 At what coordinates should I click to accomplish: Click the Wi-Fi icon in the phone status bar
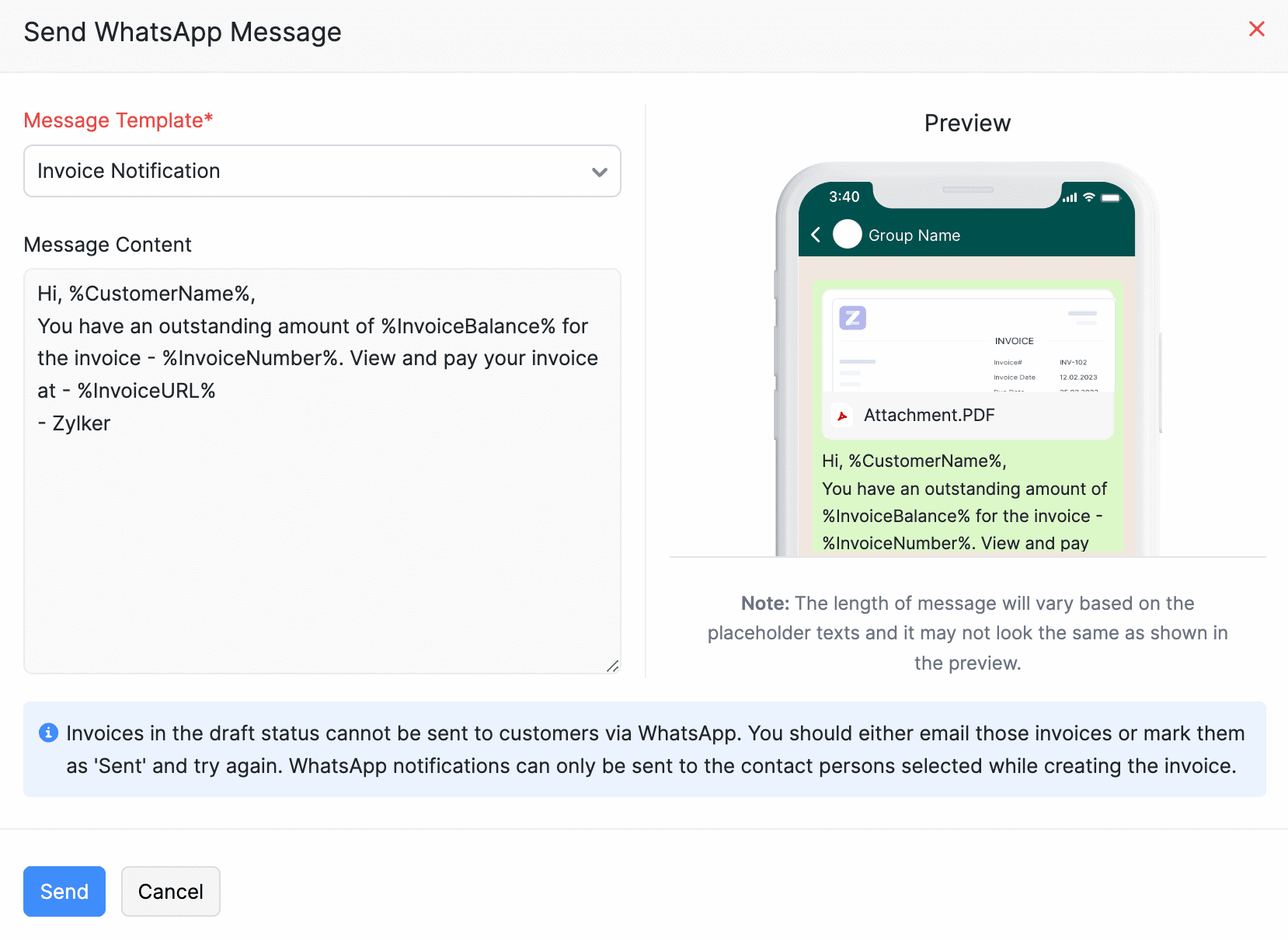(1089, 197)
